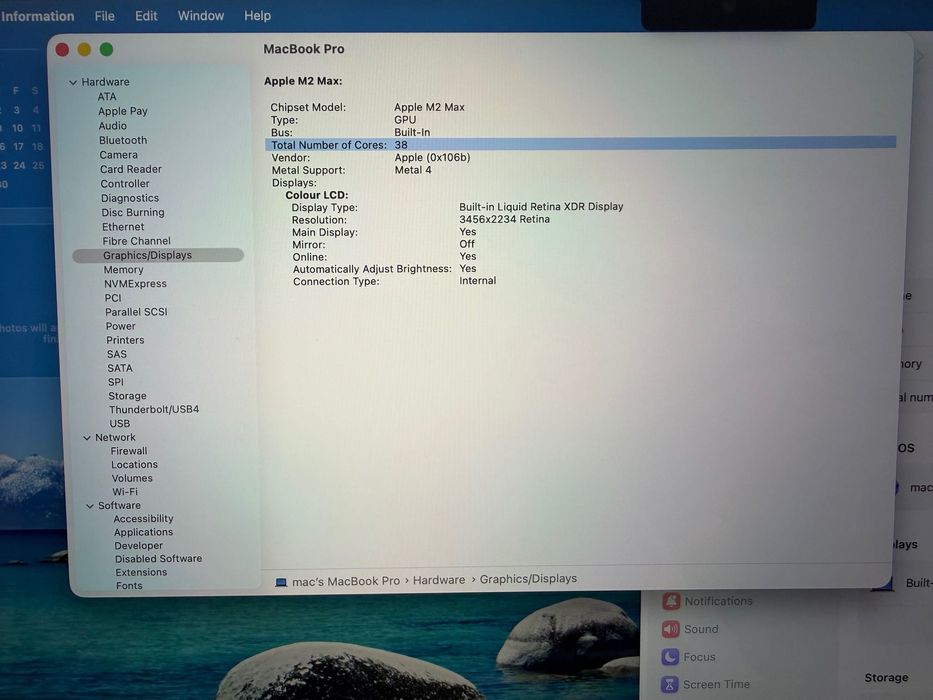Open the File menu

coord(105,16)
